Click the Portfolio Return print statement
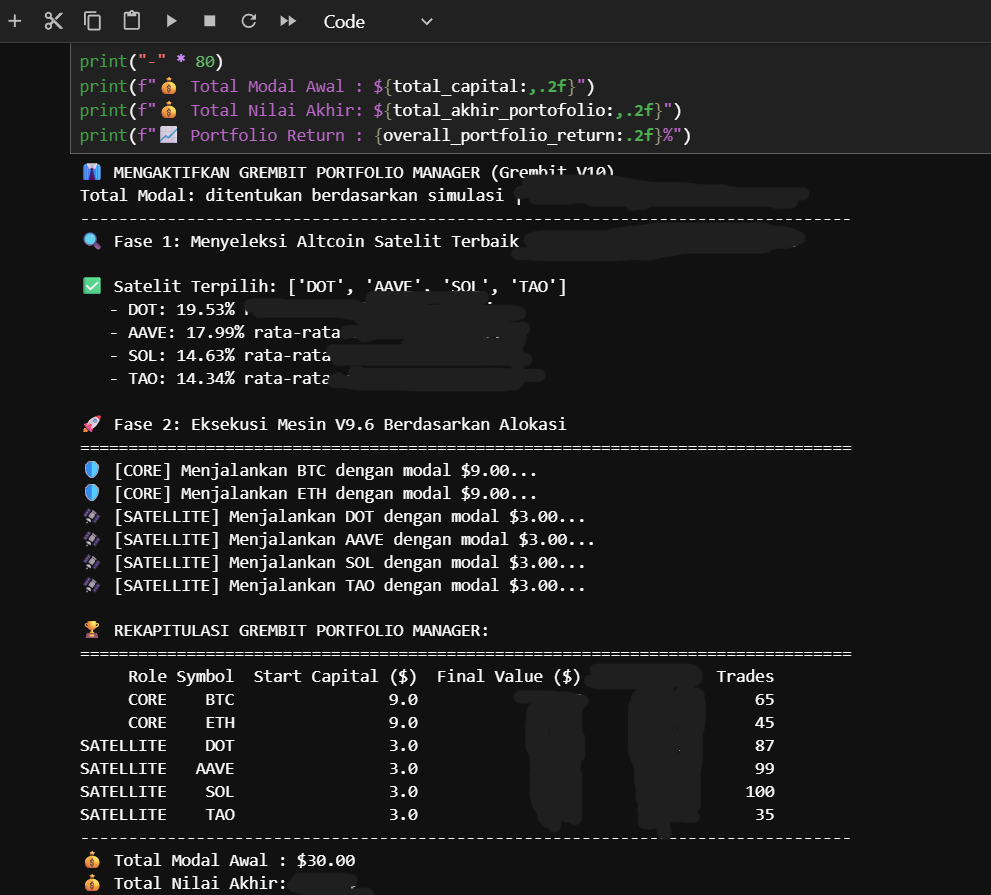991x895 pixels. tap(385, 135)
